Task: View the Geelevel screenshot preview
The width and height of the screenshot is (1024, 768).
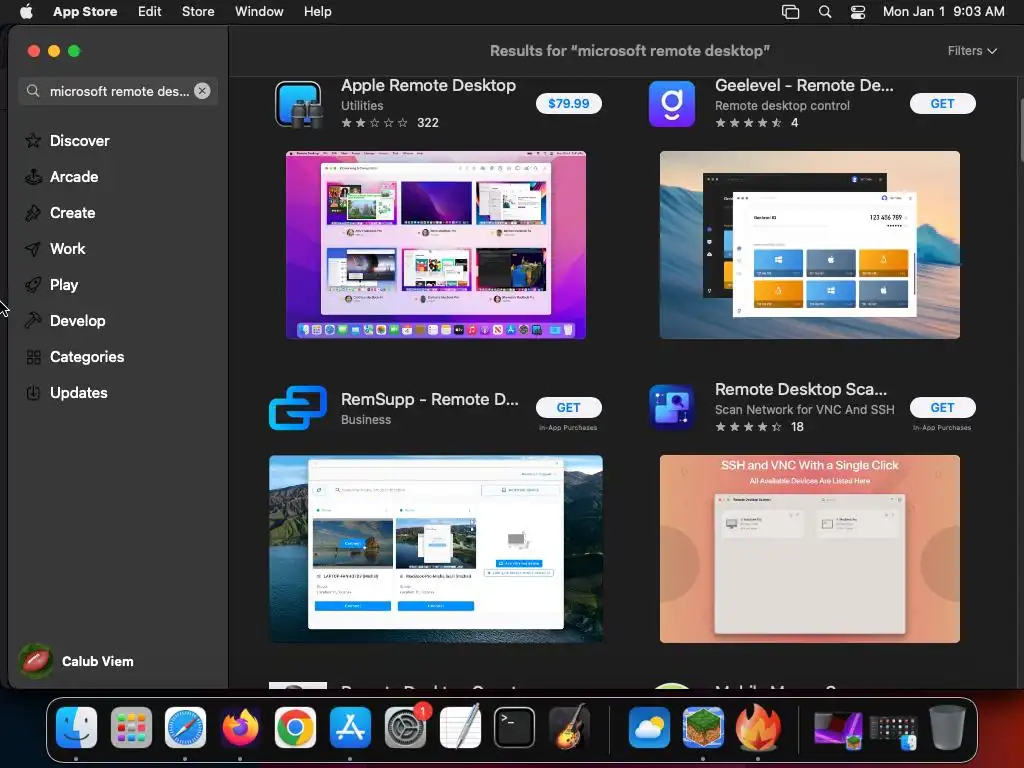Action: point(810,245)
